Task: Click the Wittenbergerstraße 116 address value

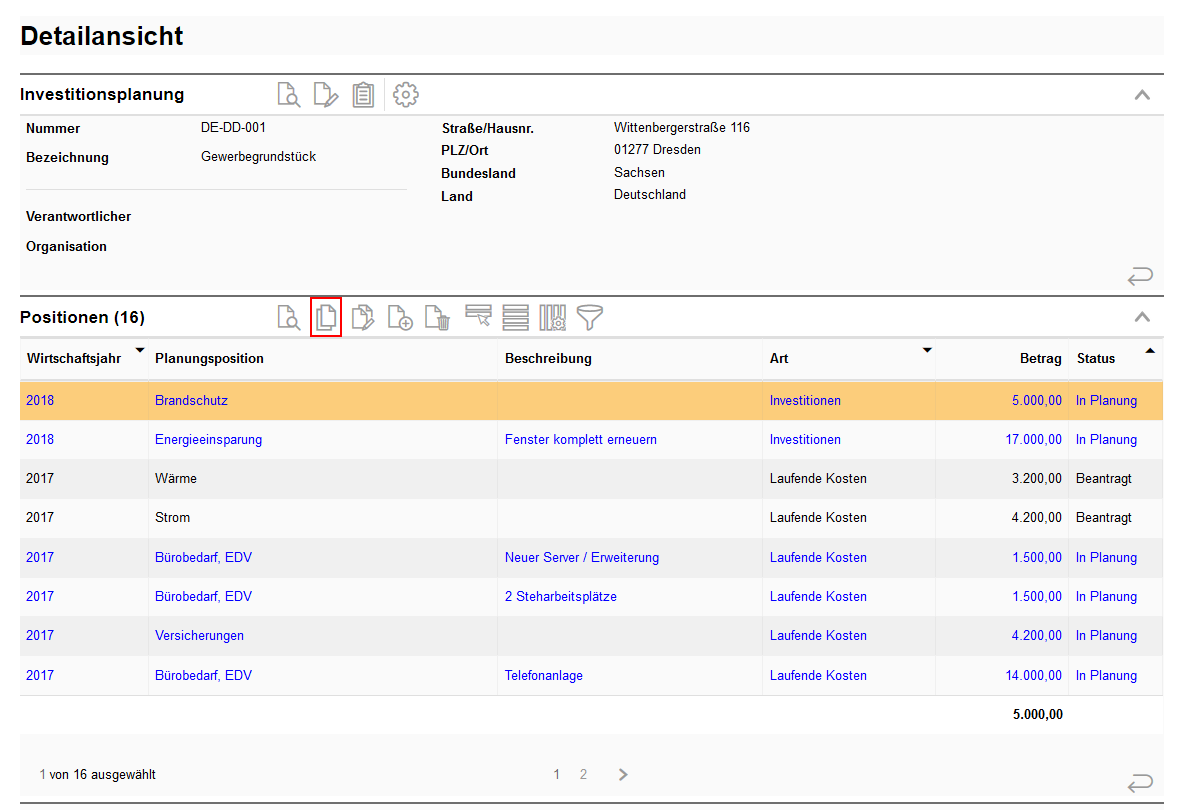Action: coord(682,128)
